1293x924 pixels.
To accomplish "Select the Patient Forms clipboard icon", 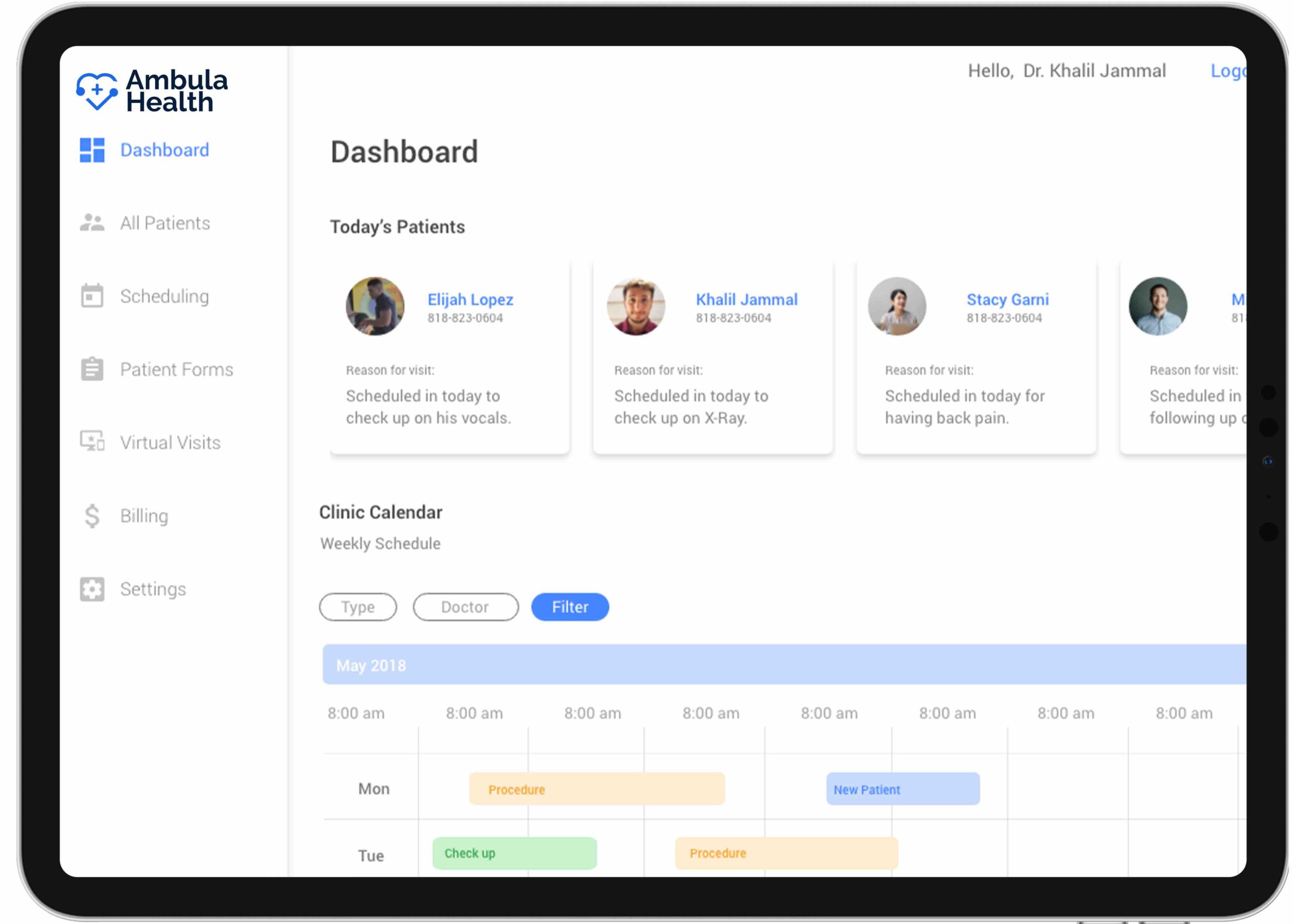I will [92, 369].
